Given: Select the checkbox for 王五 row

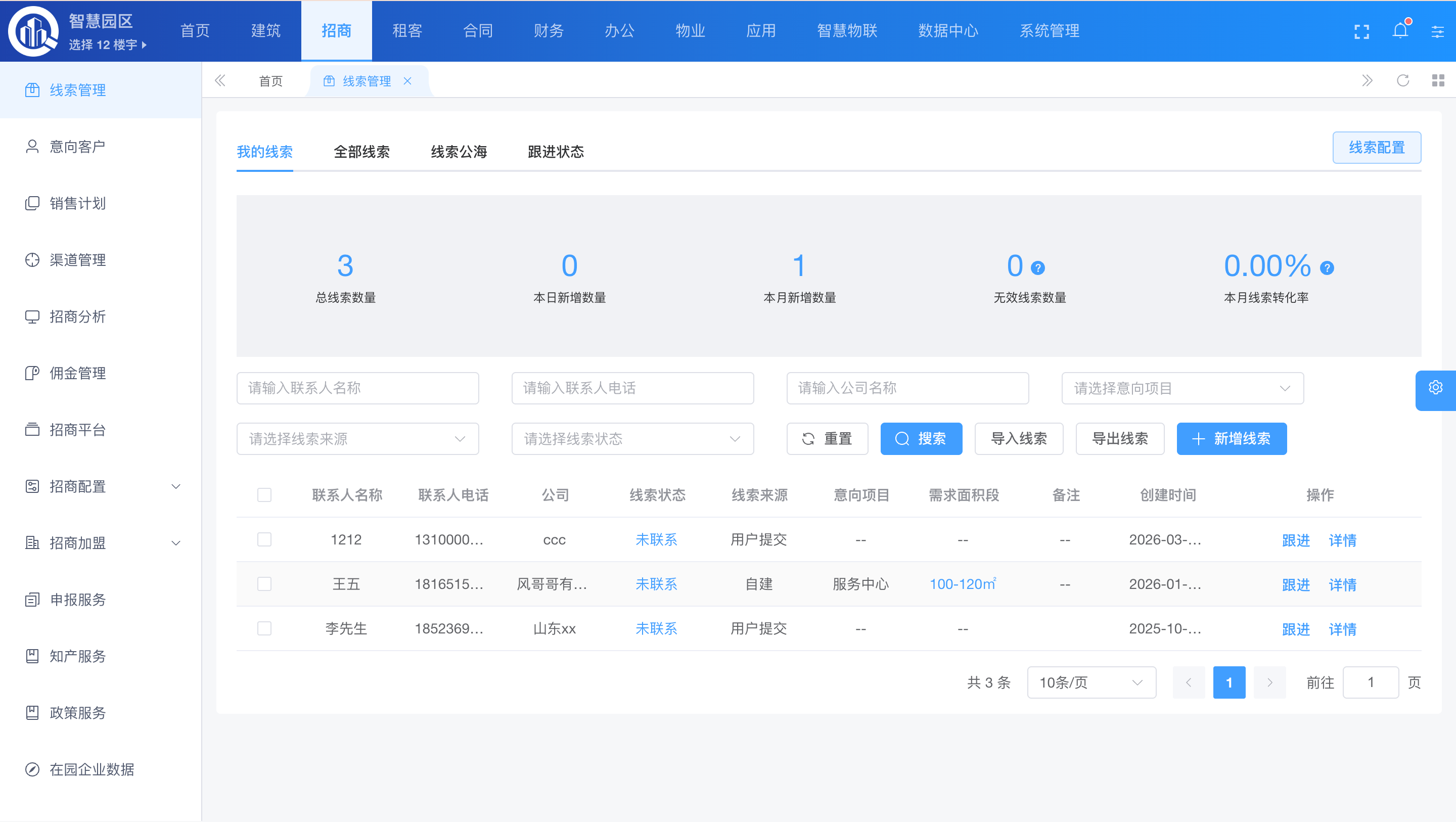Looking at the screenshot, I should 264,584.
